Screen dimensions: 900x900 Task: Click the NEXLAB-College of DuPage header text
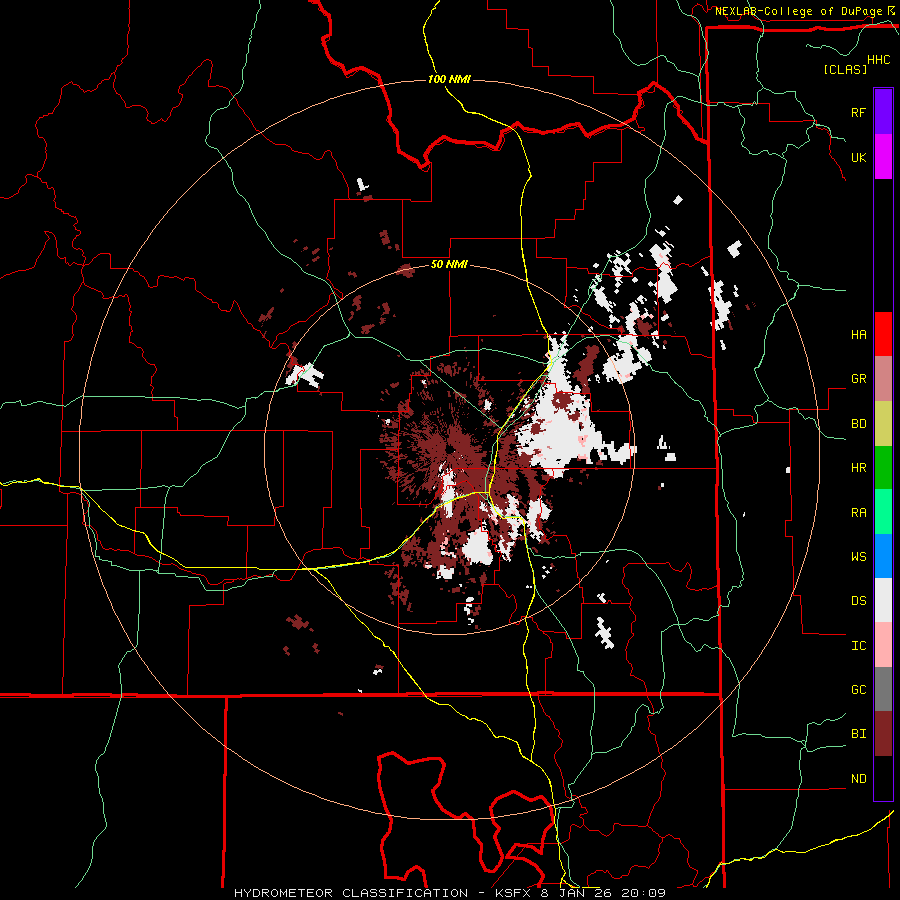pyautogui.click(x=799, y=11)
